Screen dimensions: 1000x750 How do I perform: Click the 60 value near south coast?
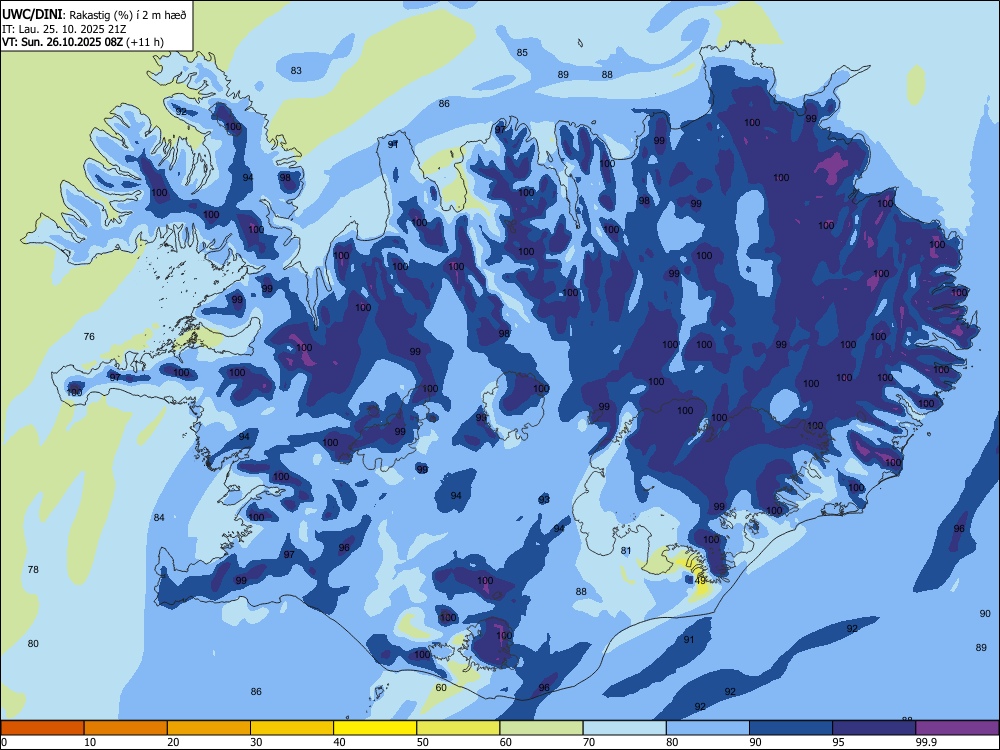pyautogui.click(x=441, y=688)
